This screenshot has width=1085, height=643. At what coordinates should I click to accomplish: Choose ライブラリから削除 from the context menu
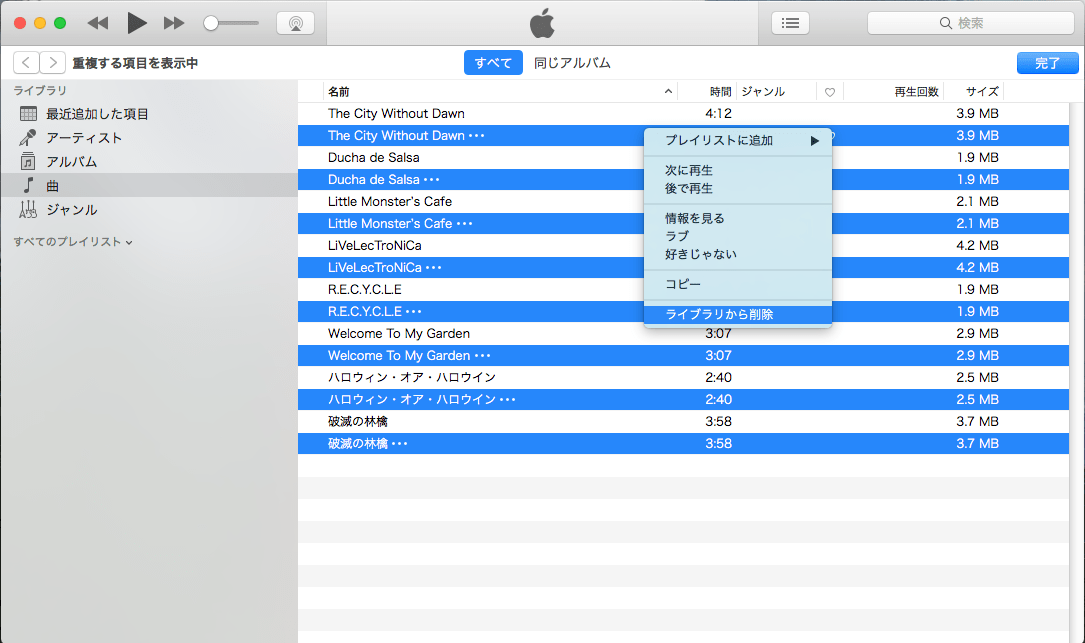click(738, 314)
